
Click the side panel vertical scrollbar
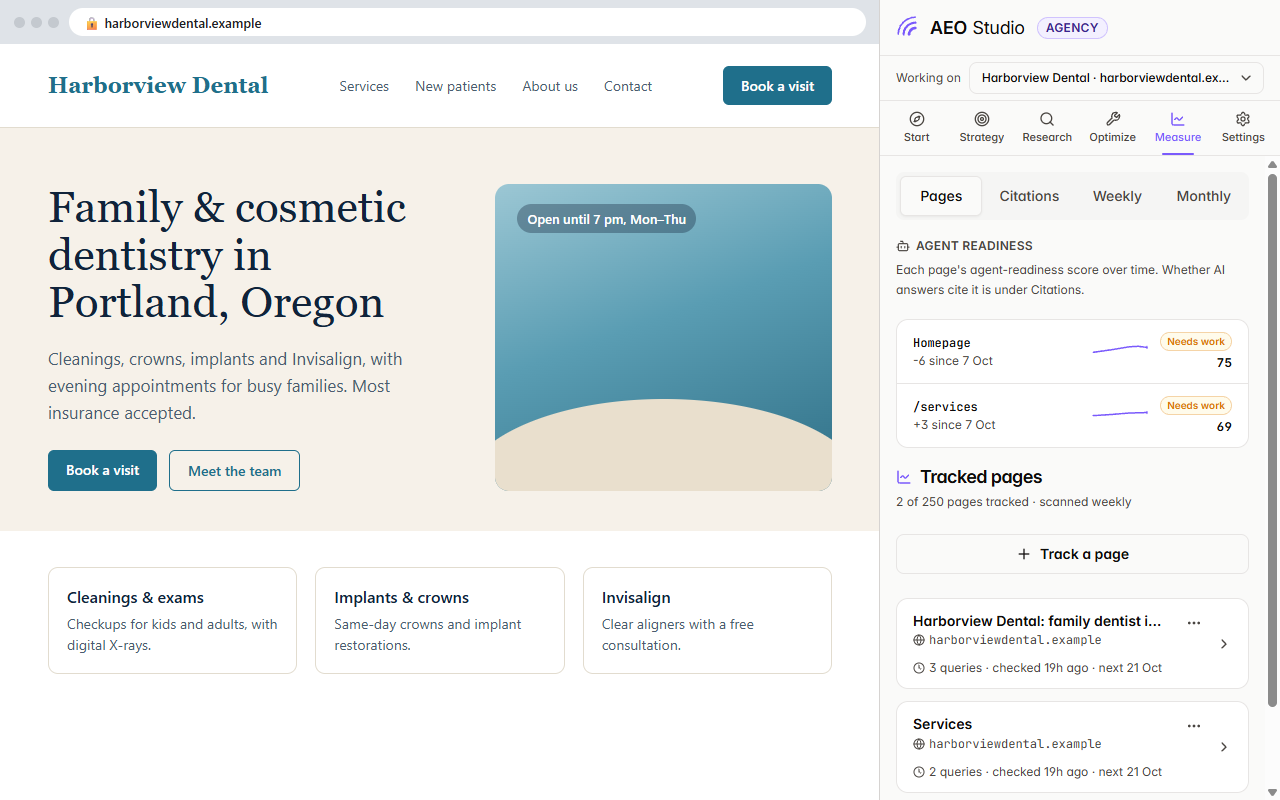[1272, 440]
